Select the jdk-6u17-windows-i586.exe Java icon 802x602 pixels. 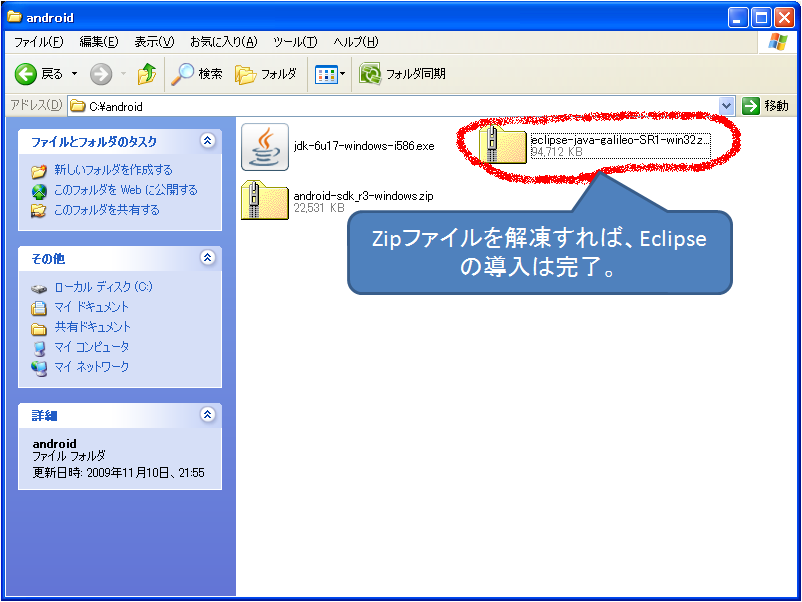click(265, 147)
